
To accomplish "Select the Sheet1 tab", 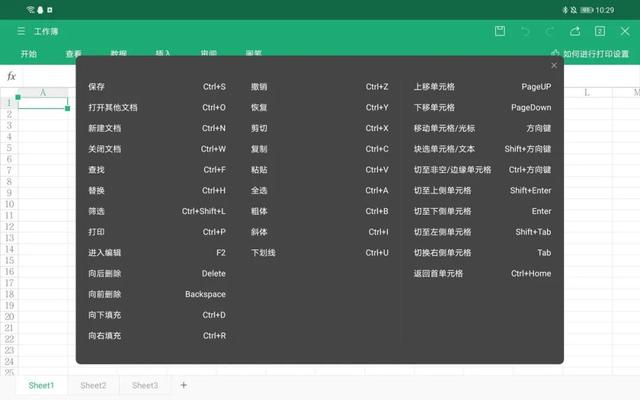I will coord(41,385).
